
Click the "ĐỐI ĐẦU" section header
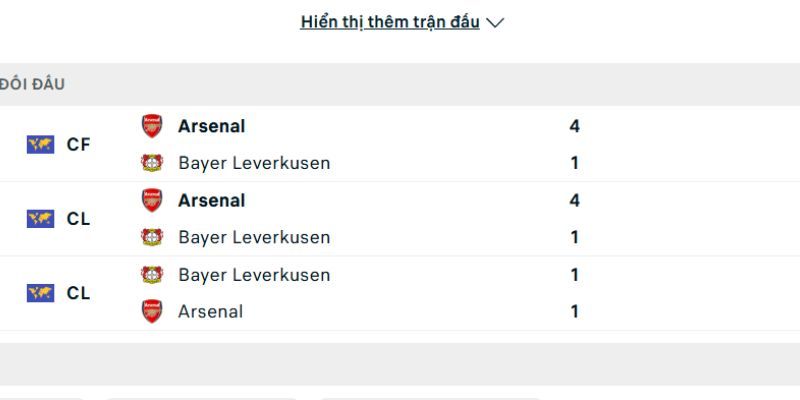point(32,85)
